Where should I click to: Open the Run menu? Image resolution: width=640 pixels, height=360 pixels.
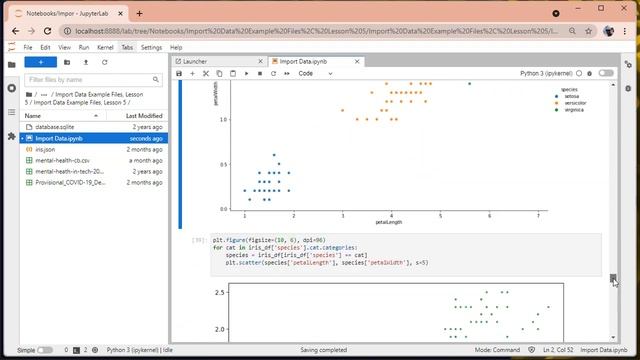click(x=84, y=47)
